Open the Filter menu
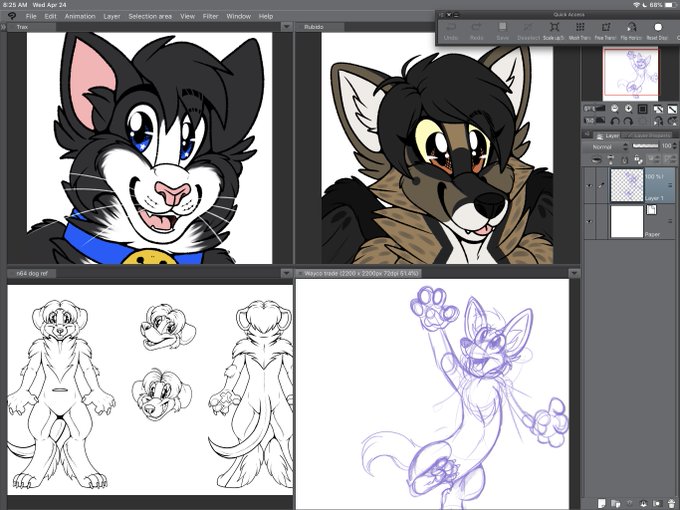Image resolution: width=680 pixels, height=510 pixels. coord(210,16)
